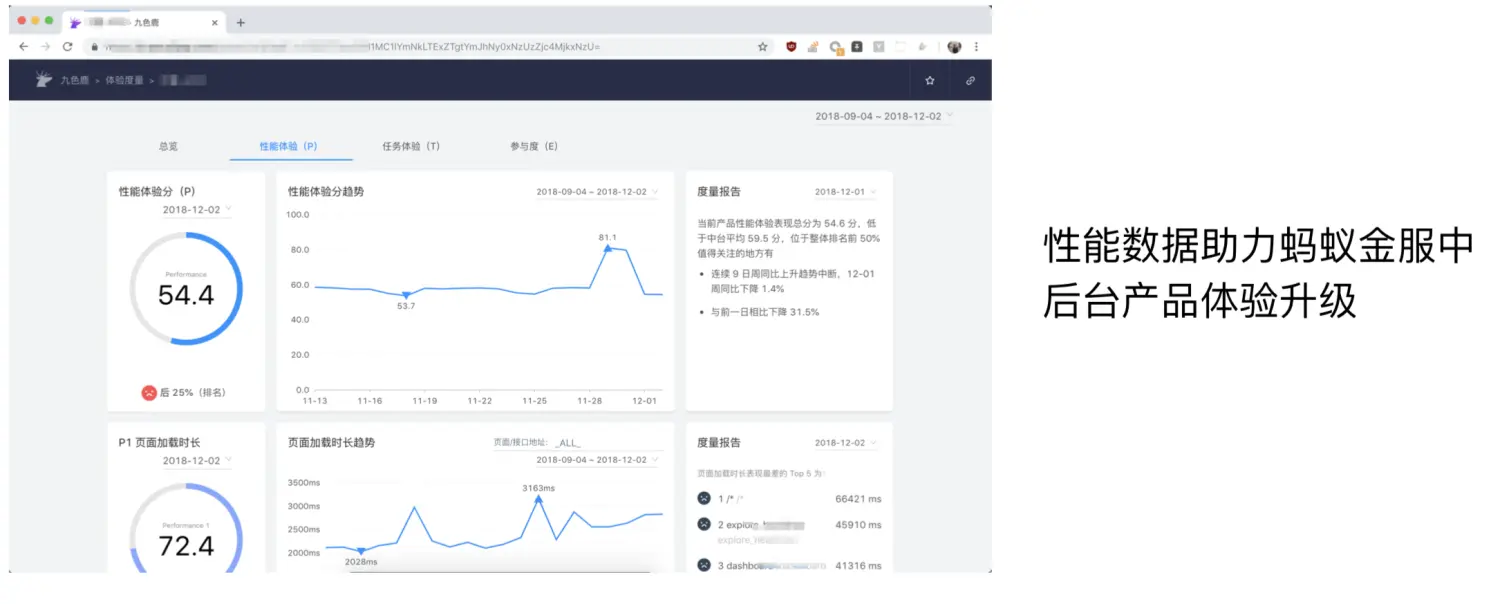Go to 体验度量 breadcrumb link

[x=125, y=80]
